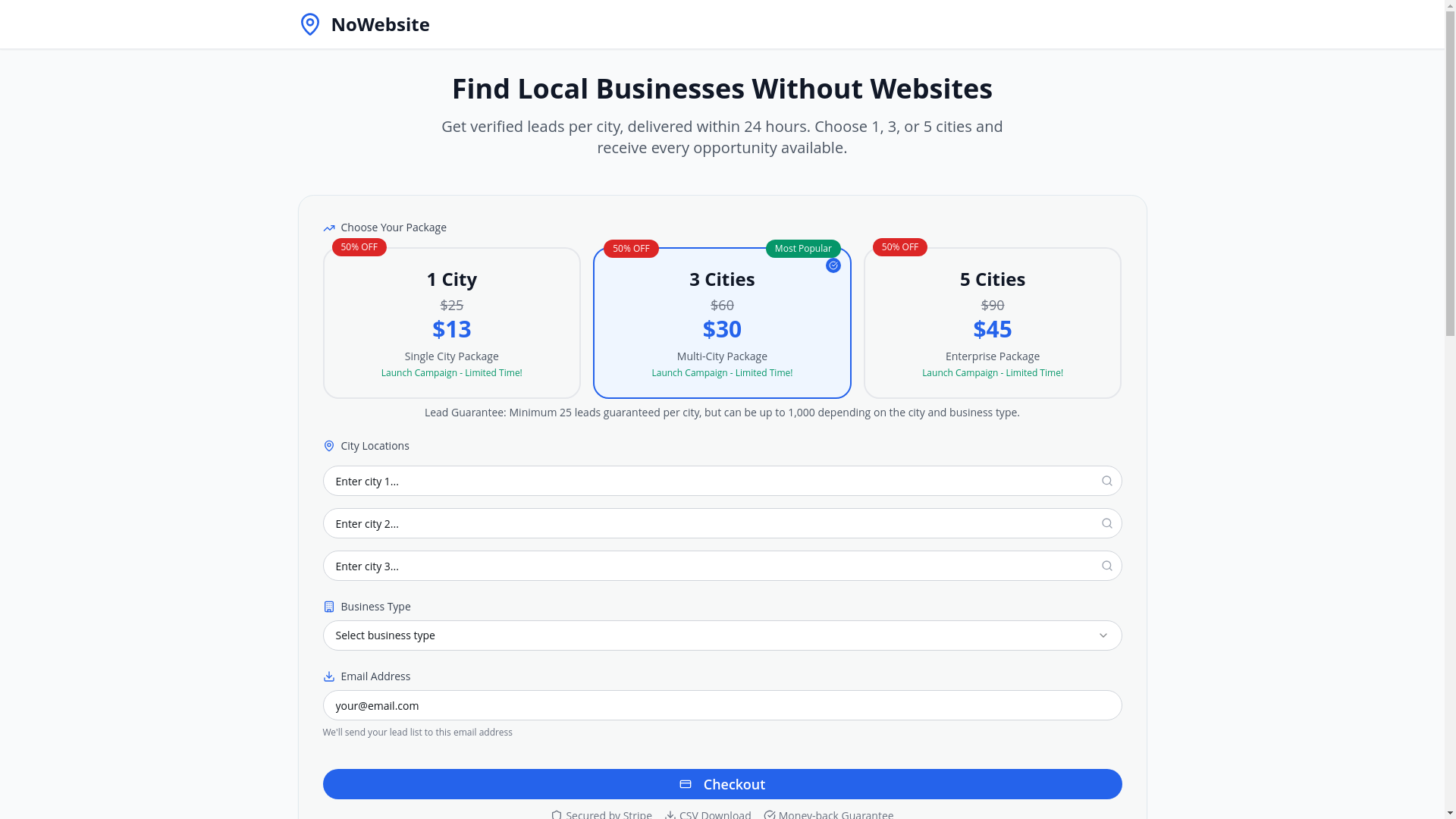Viewport: 1456px width, 819px height.
Task: Click the $45 price text
Action: (x=993, y=329)
